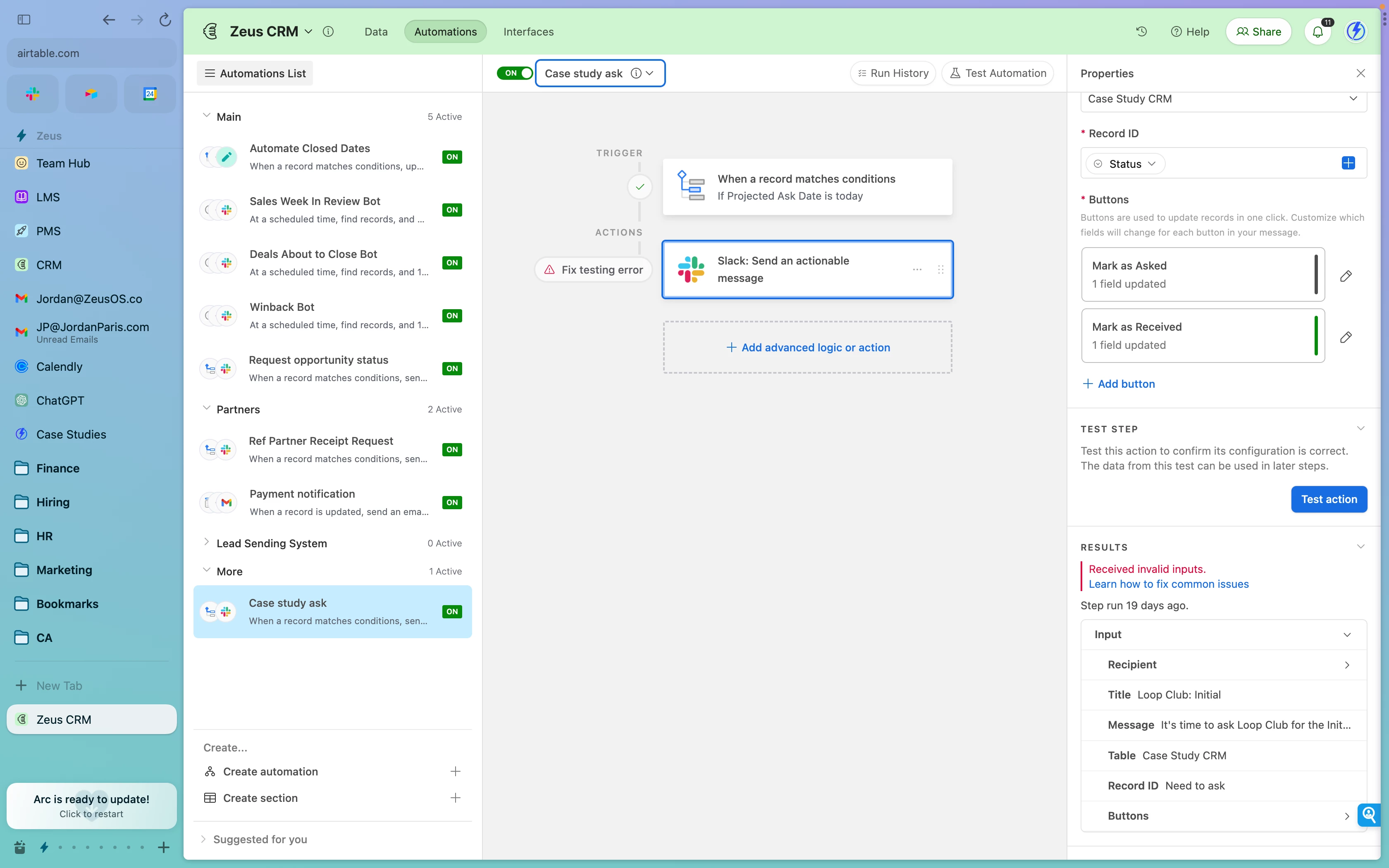This screenshot has height=868, width=1389.
Task: Click the blue plus in the Record ID field
Action: click(x=1348, y=164)
